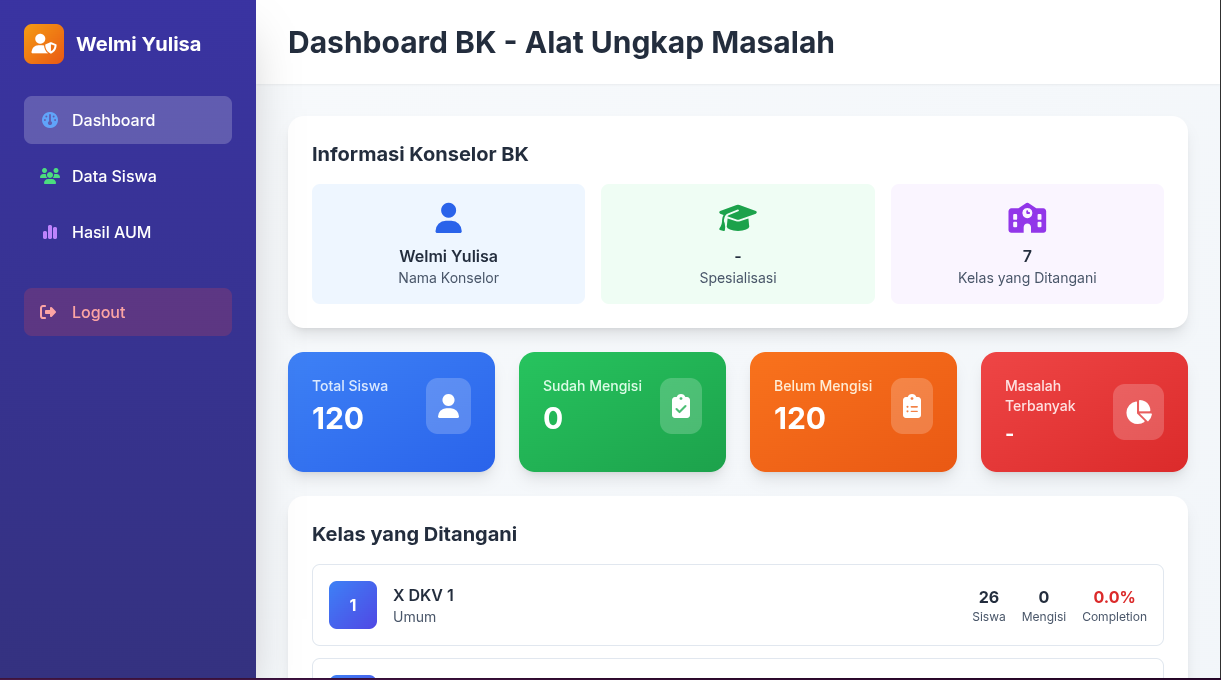Click the orange user-shield logo icon
This screenshot has width=1221, height=680.
click(x=44, y=44)
